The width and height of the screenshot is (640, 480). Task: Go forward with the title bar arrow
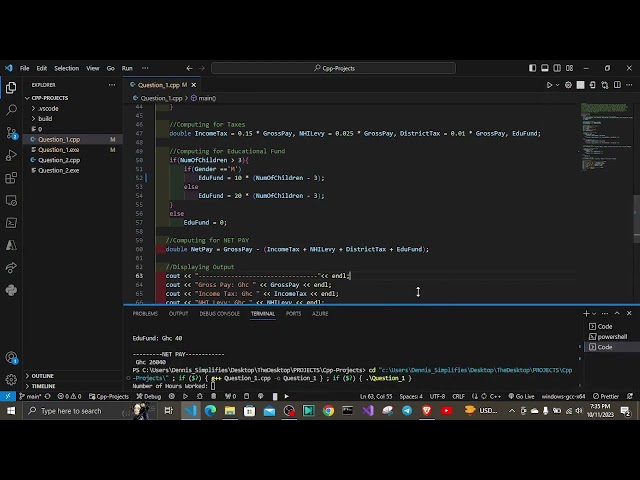click(202, 68)
